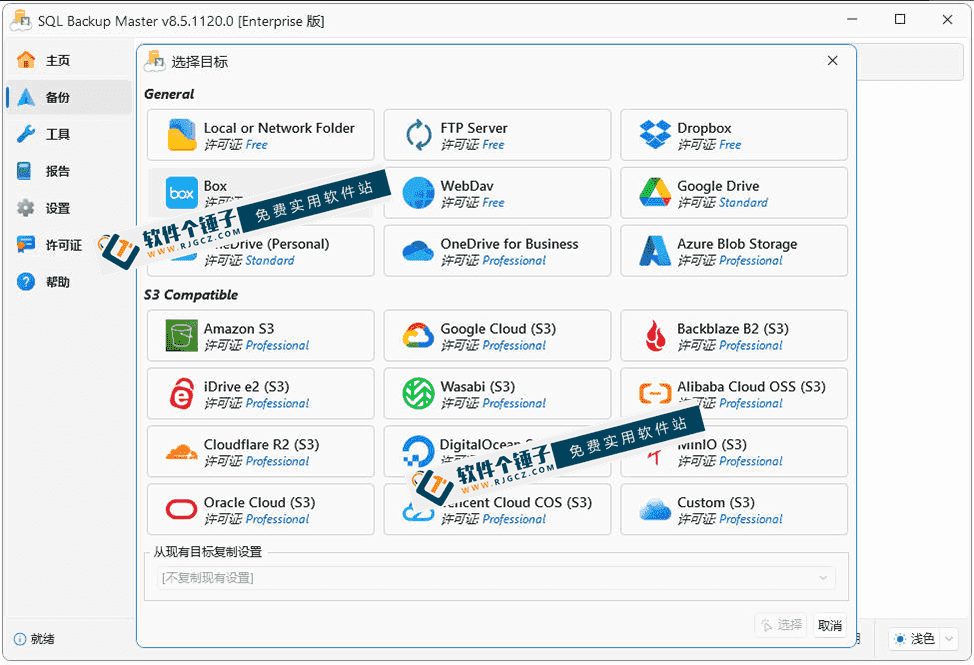This screenshot has width=974, height=665.
Task: Close the 选择目标 dialog
Action: tap(832, 60)
